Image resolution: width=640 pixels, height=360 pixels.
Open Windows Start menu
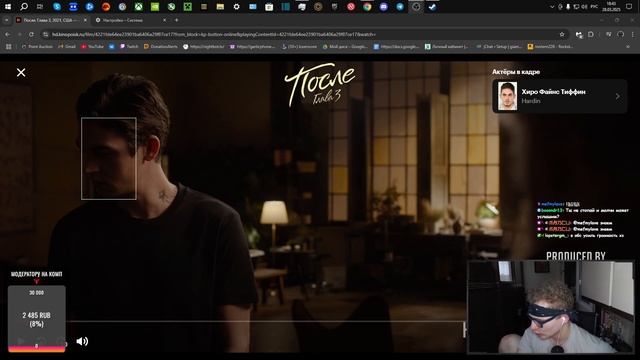click(8, 7)
